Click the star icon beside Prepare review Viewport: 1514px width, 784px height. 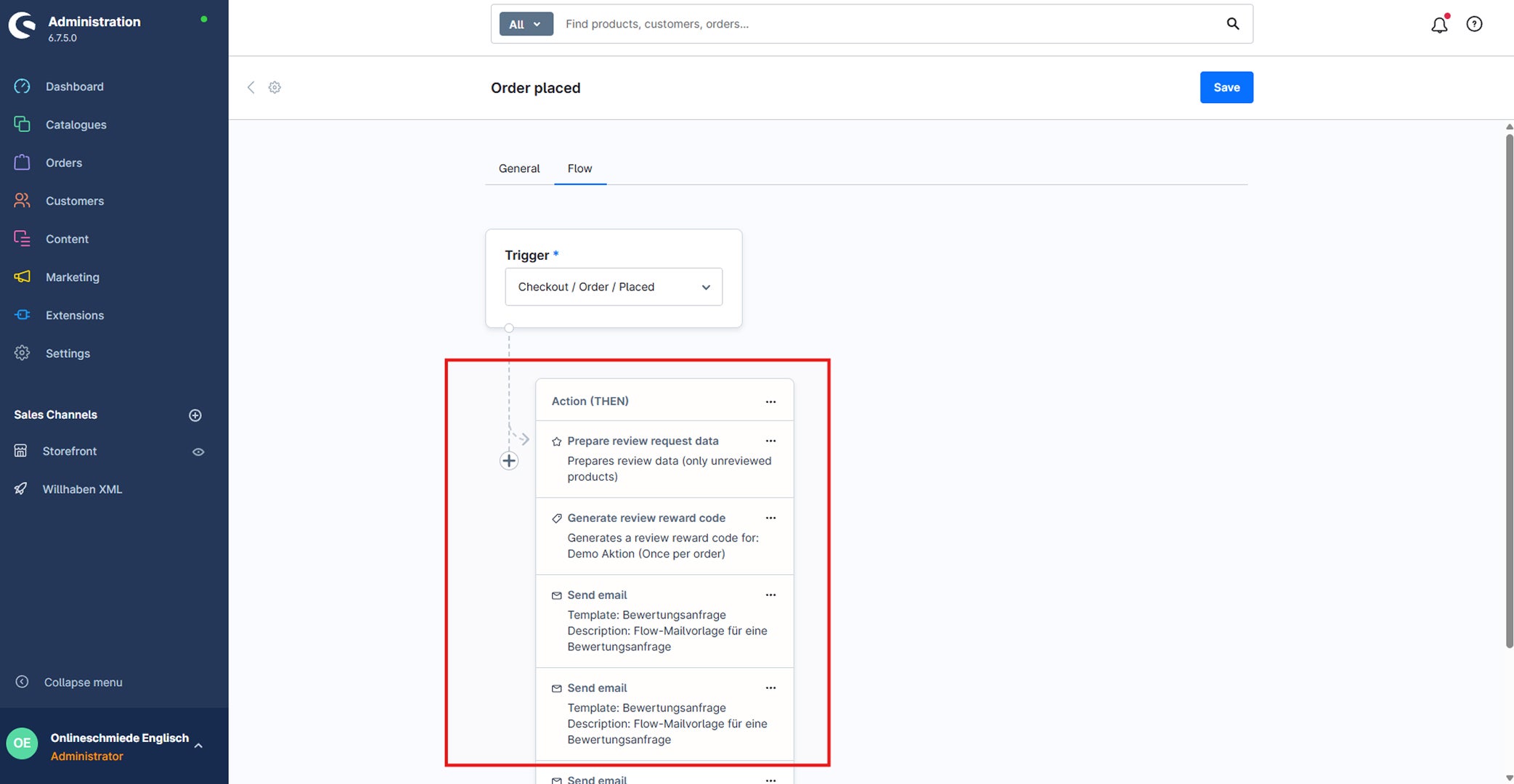point(557,441)
